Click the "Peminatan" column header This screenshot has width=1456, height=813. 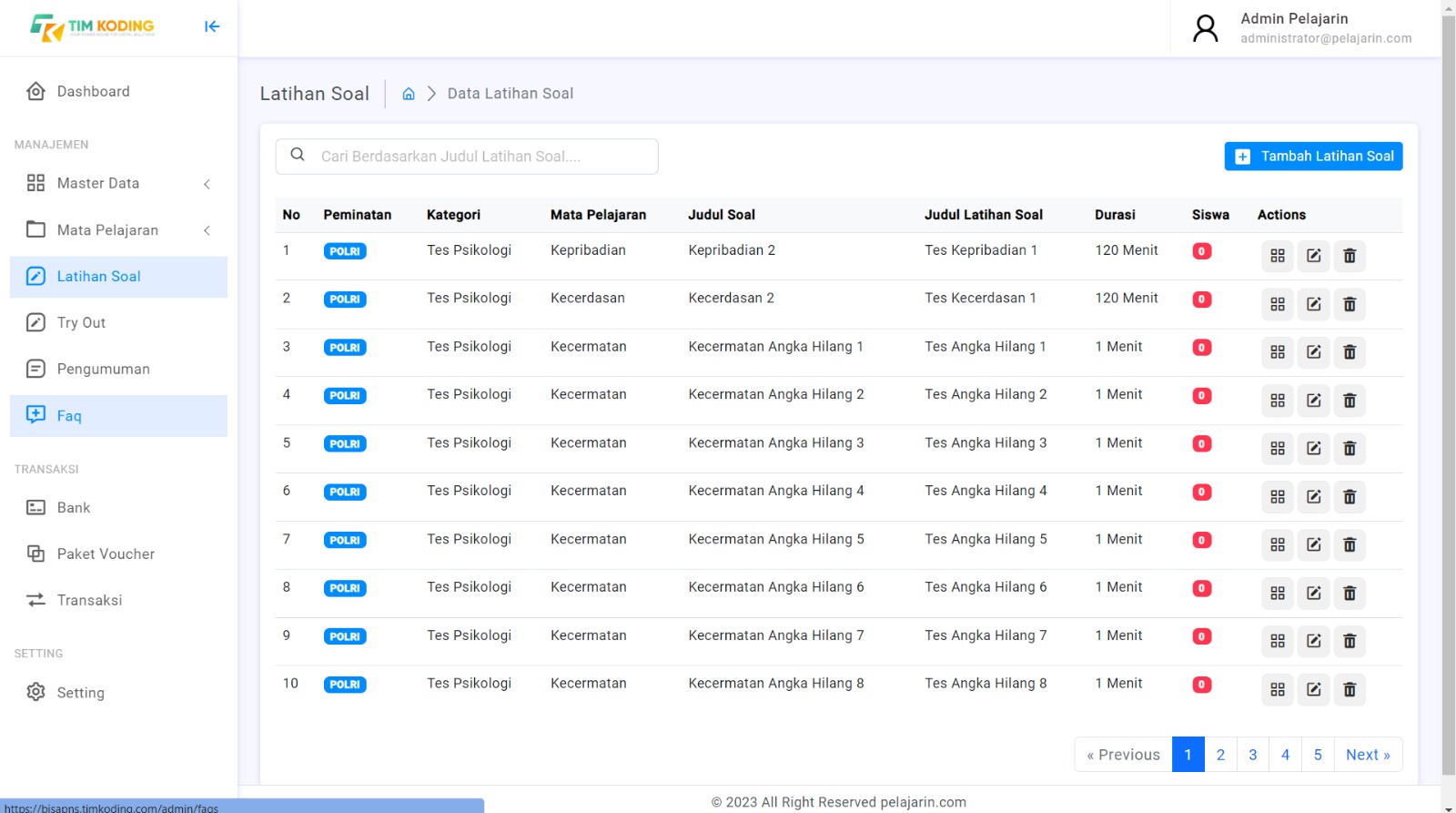[x=358, y=215]
